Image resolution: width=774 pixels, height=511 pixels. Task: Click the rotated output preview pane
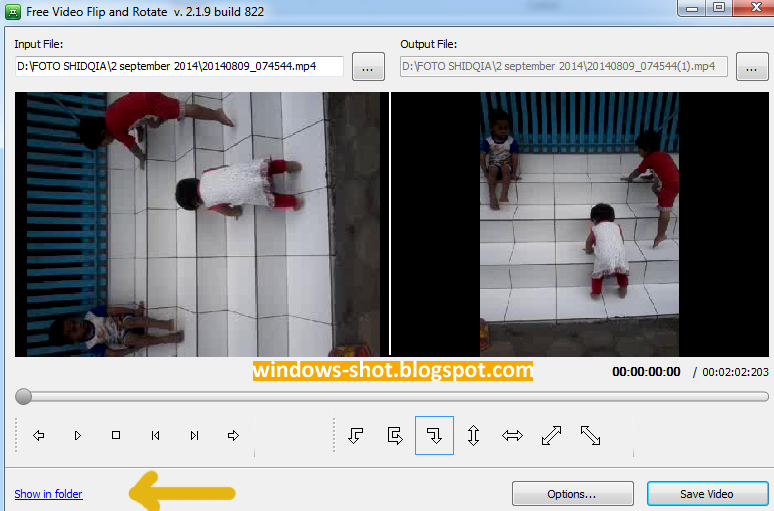tap(580, 224)
